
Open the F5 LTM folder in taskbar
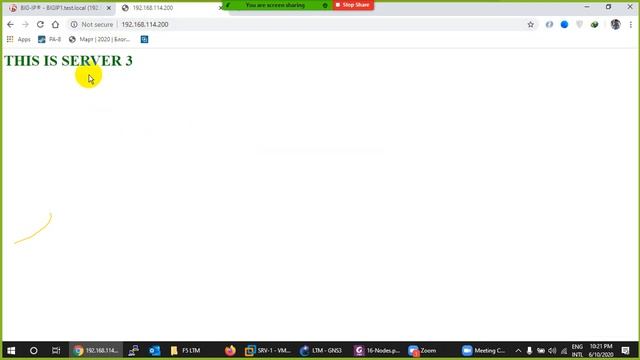pos(186,350)
